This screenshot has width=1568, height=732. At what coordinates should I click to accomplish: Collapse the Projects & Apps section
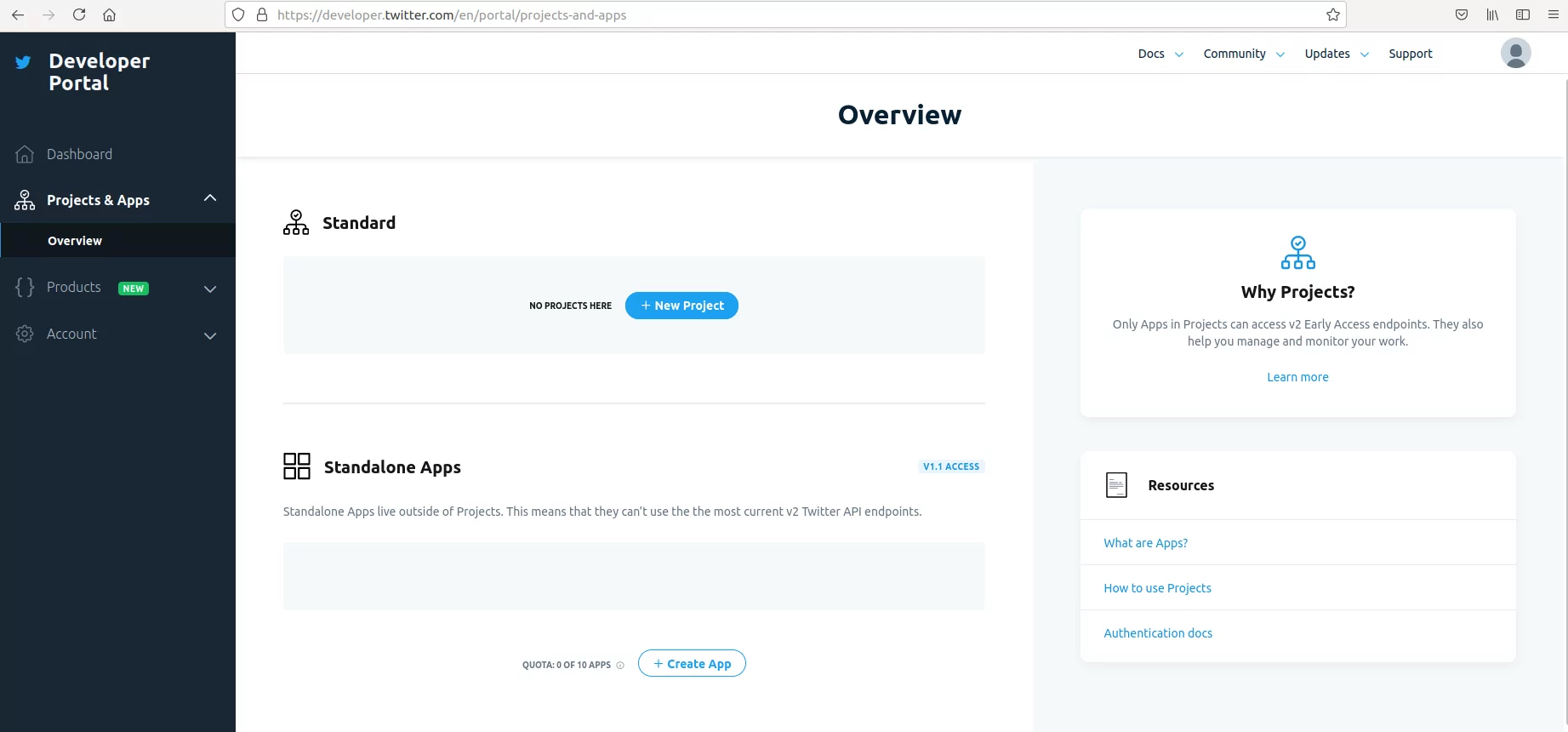click(210, 198)
